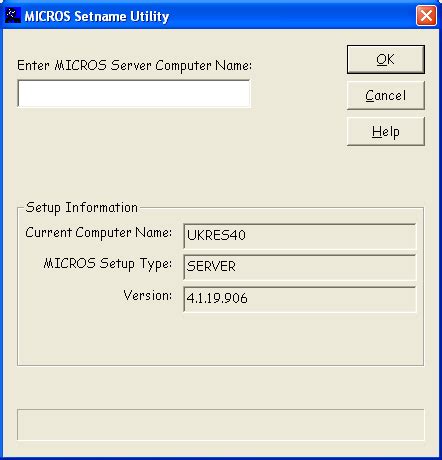Viewport: 442px width, 460px height.
Task: Click the OK button
Action: pos(386,59)
